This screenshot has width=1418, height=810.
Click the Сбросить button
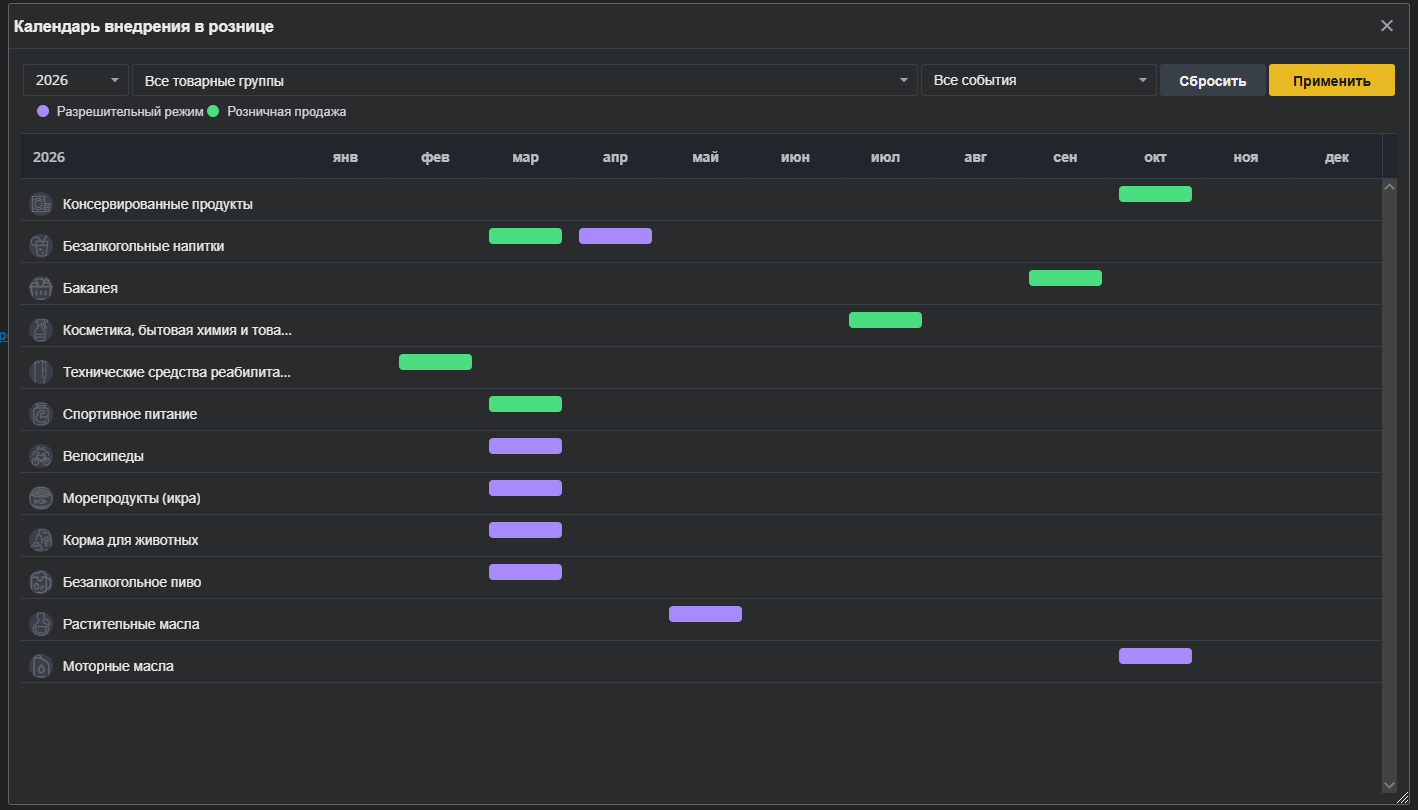pos(1213,81)
